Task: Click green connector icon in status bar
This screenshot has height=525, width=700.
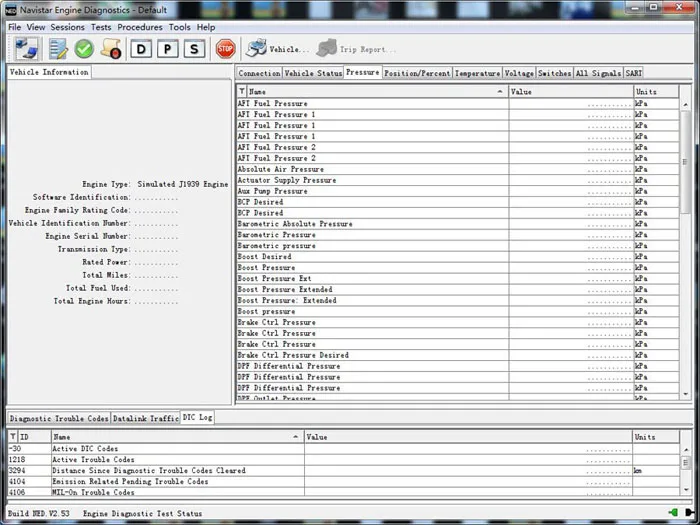Action: pos(673,512)
